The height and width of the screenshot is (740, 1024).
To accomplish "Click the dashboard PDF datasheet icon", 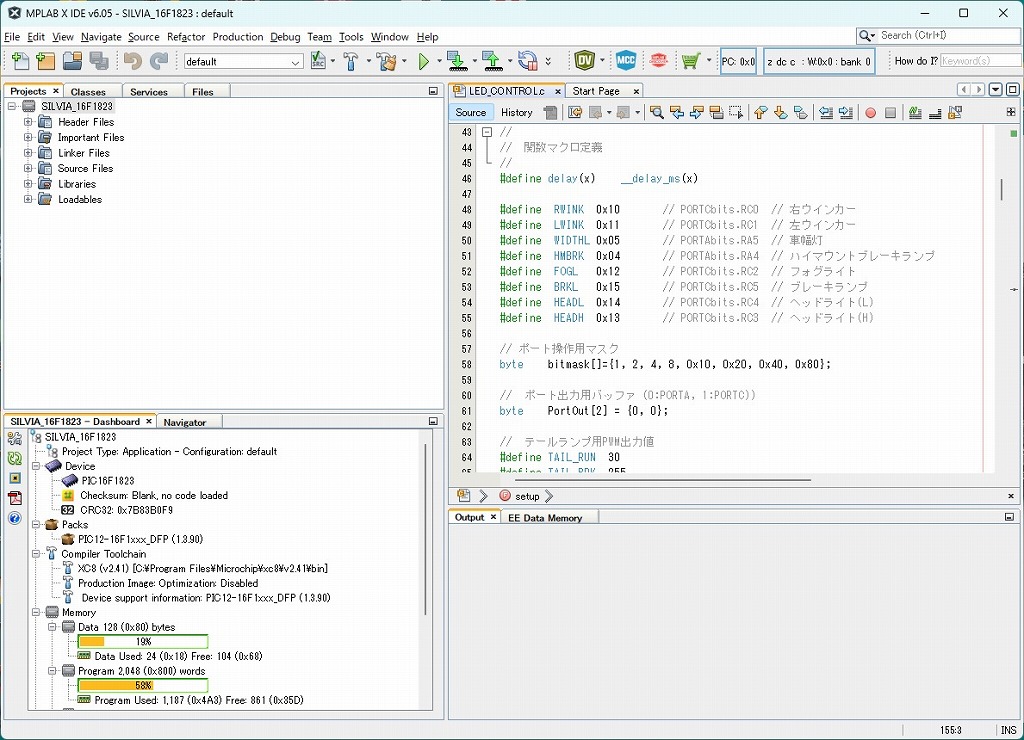I will [x=14, y=498].
